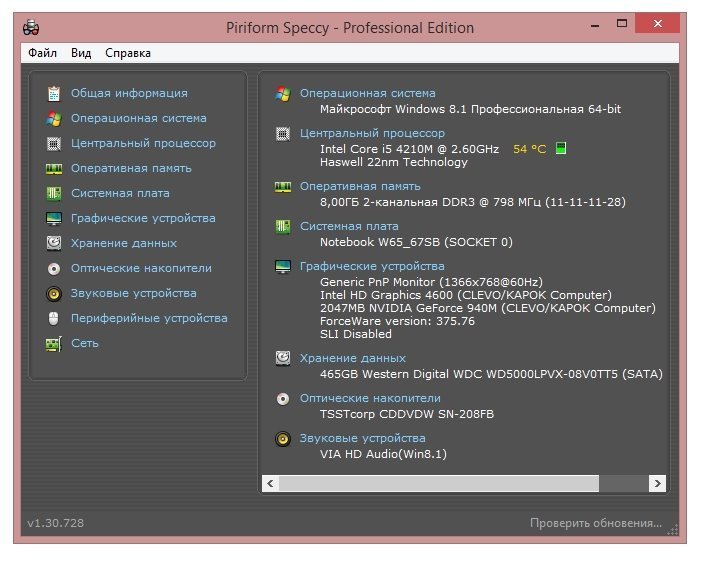Screen dimensions: 704x563
Task: Click Графические устройства heading in summary panel
Action: point(372,266)
